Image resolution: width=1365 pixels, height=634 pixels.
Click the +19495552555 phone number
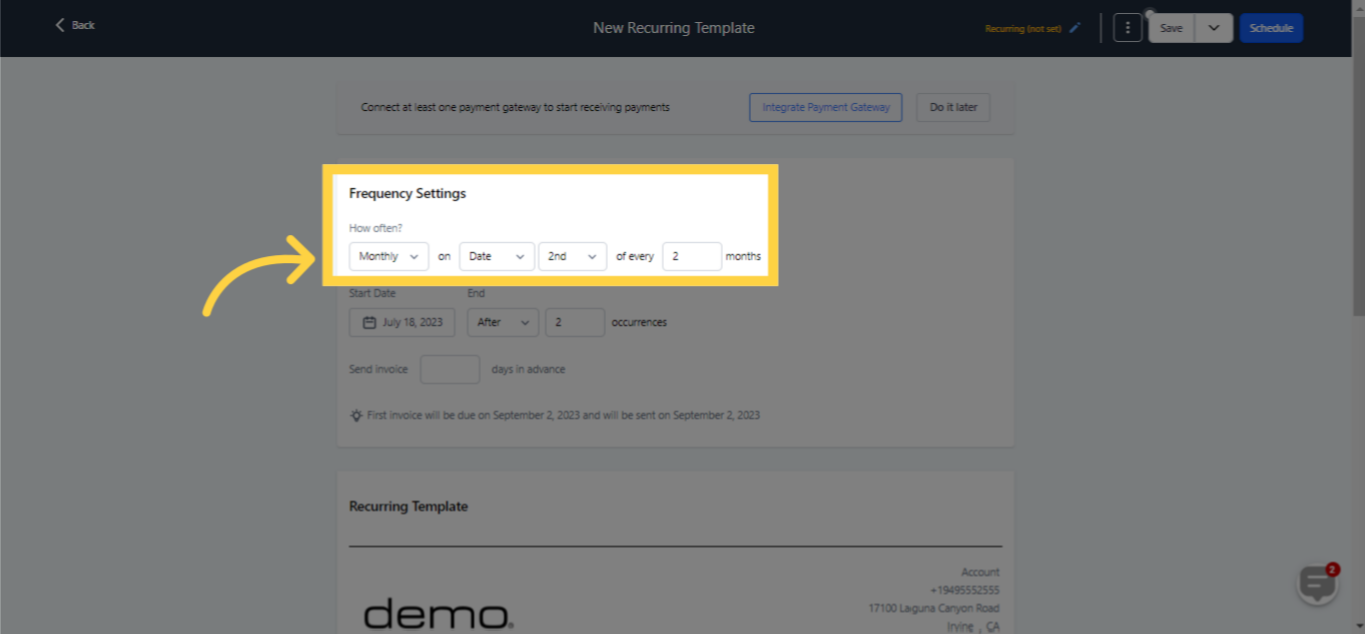click(x=964, y=590)
